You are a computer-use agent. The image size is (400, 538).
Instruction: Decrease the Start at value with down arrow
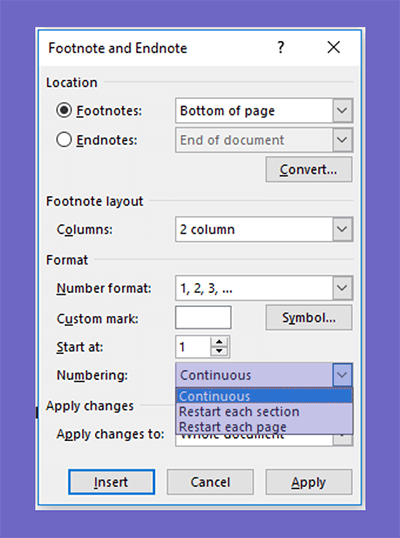pyautogui.click(x=219, y=352)
